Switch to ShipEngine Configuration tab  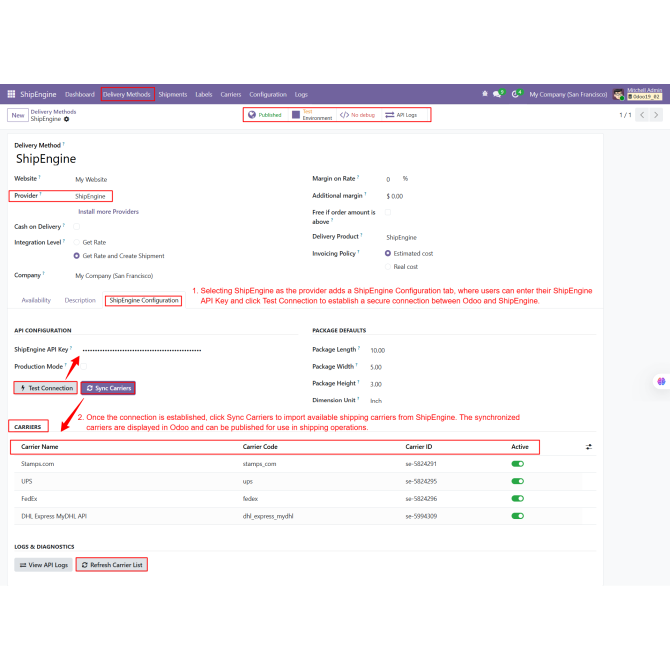coord(144,300)
